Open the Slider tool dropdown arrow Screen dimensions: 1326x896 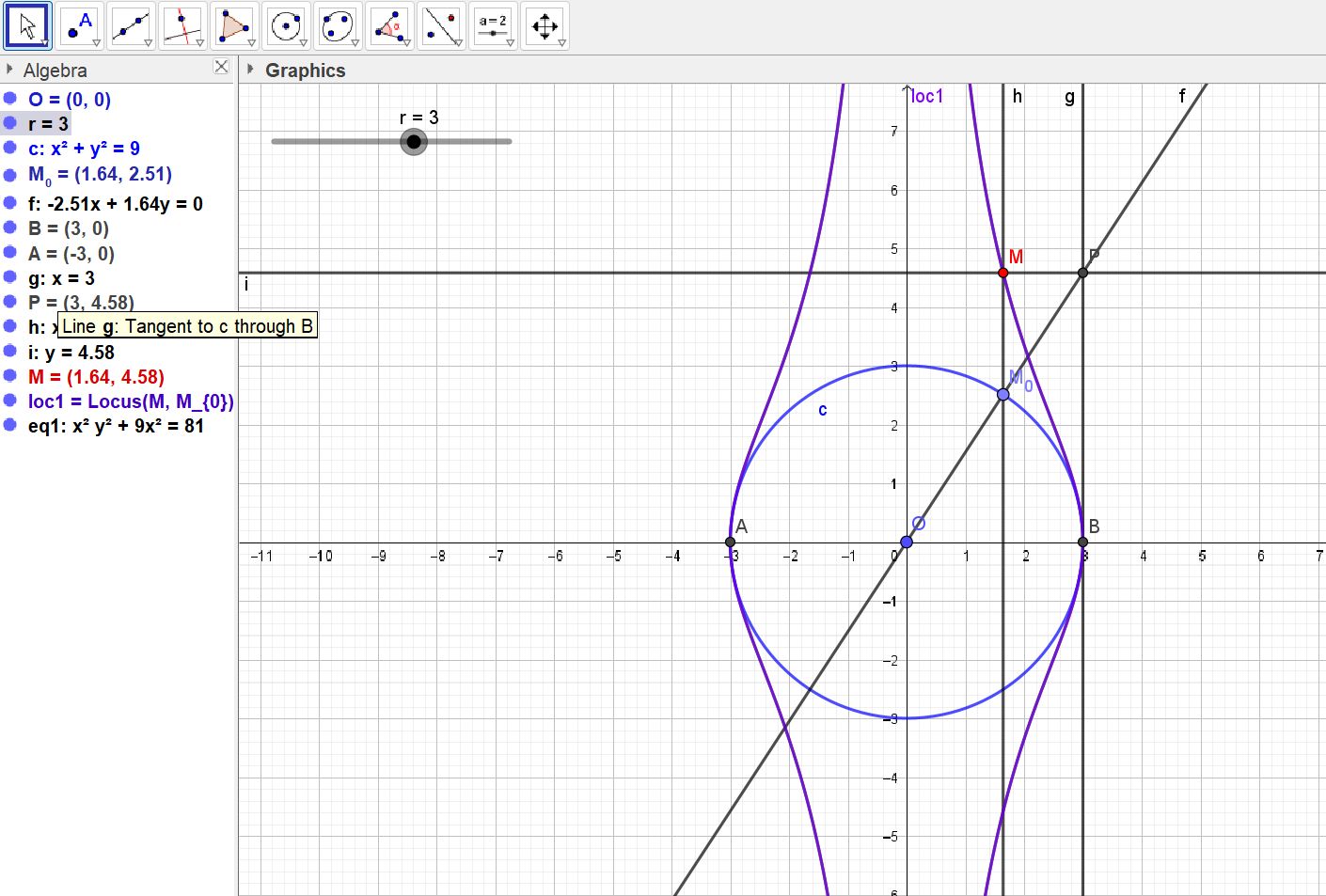tap(510, 42)
